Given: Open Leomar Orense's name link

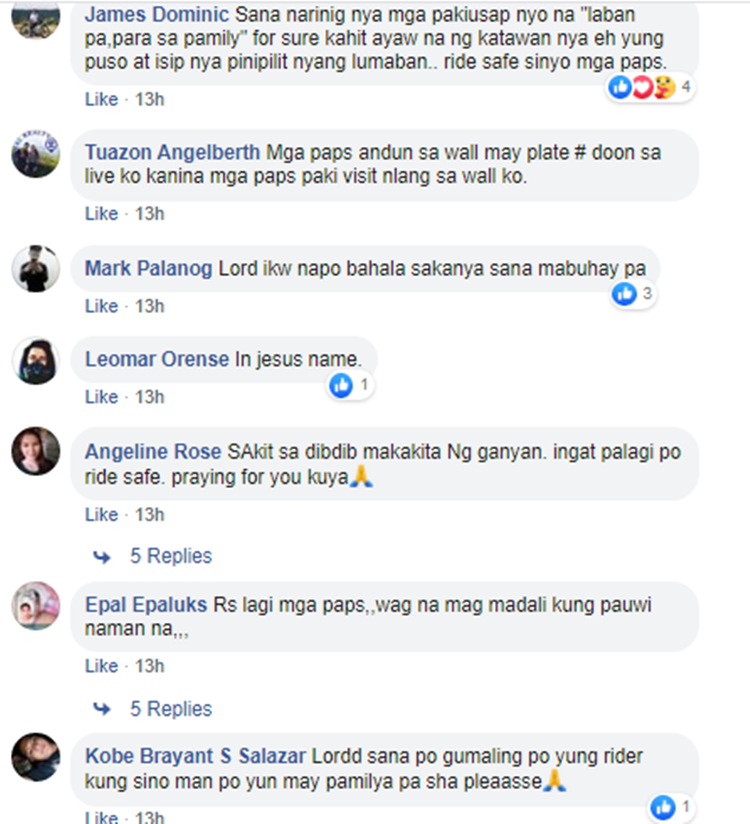Looking at the screenshot, I should pyautogui.click(x=157, y=359).
